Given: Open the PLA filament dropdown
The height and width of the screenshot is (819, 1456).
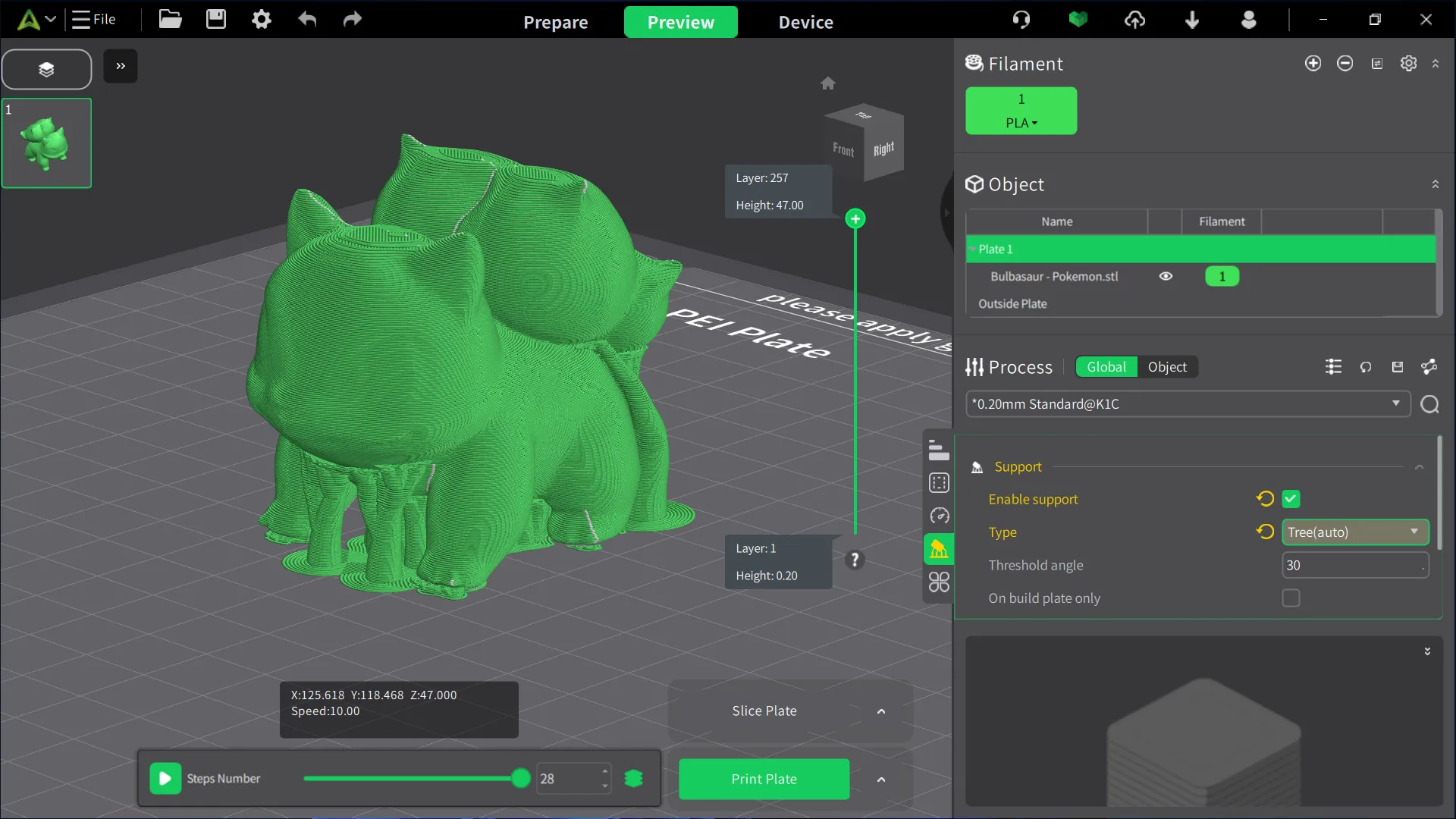Looking at the screenshot, I should click(1021, 122).
